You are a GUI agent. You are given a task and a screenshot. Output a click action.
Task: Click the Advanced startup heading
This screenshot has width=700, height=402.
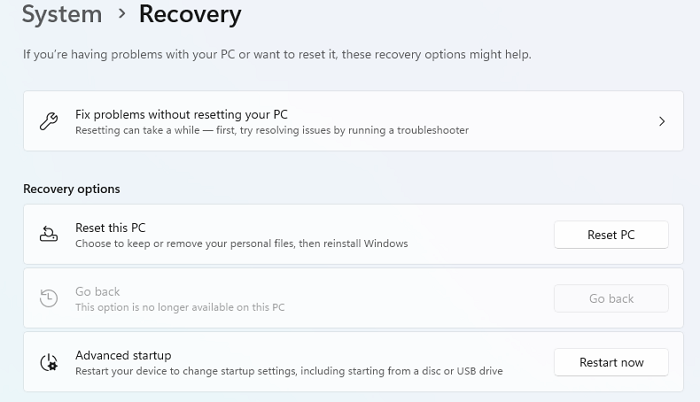[123, 355]
